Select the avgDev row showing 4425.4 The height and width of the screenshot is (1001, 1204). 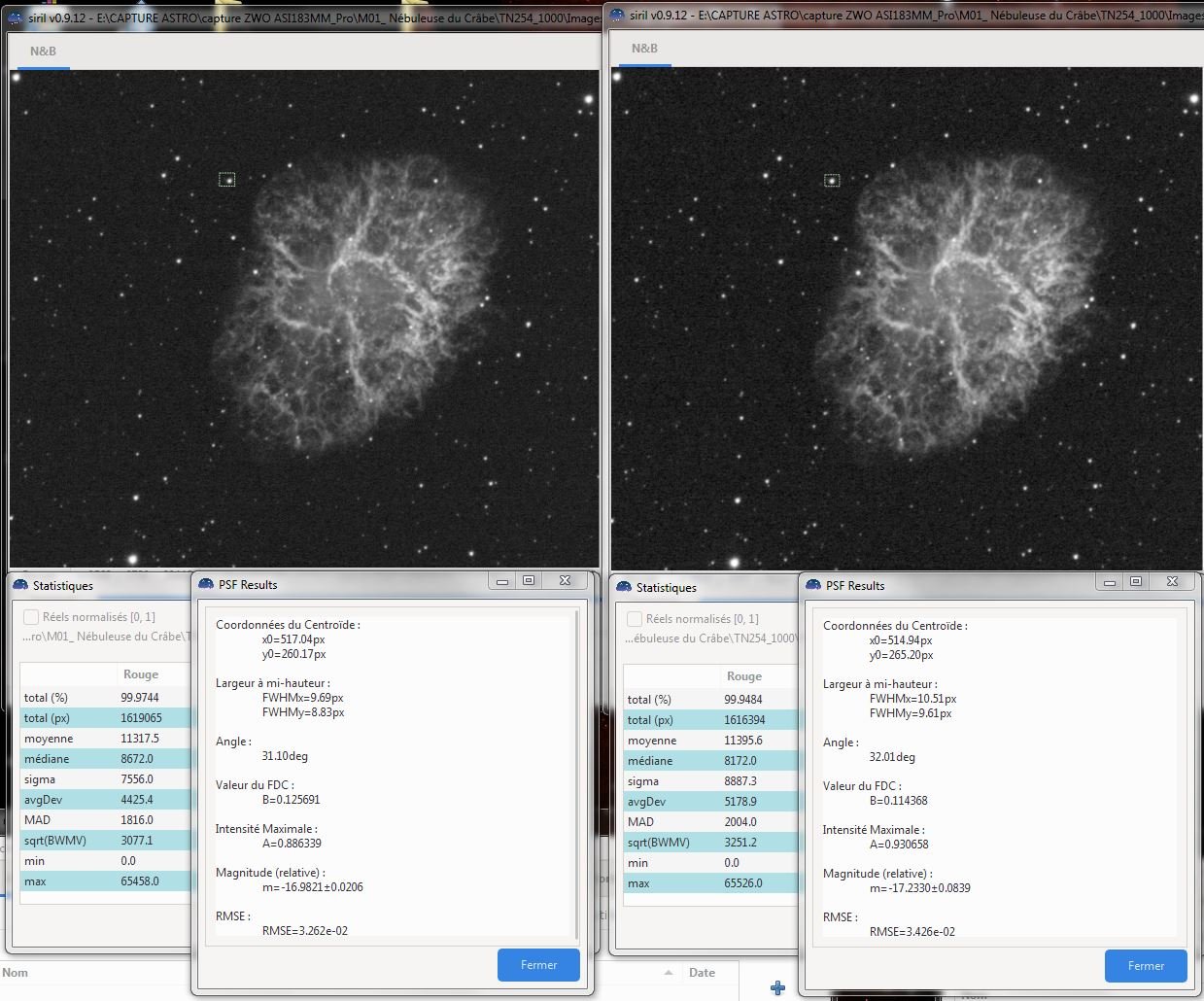106,799
